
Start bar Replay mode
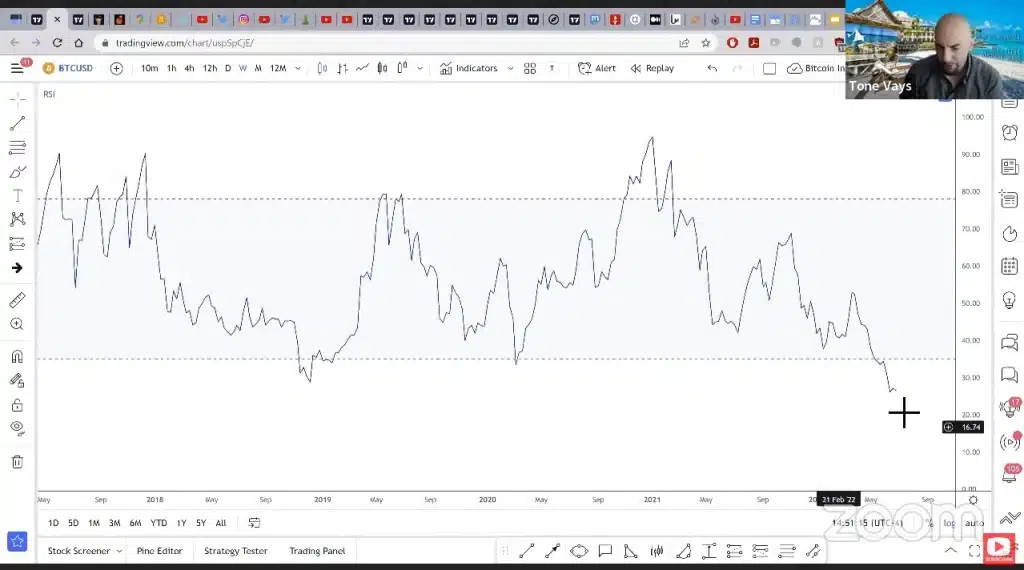tap(652, 68)
